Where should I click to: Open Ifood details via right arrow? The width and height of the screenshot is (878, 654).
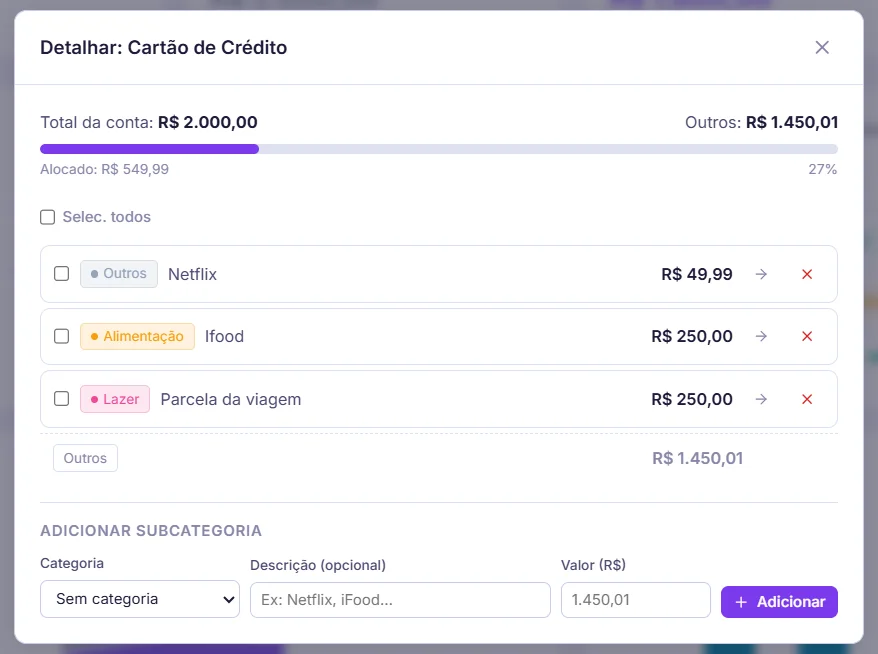coord(761,336)
